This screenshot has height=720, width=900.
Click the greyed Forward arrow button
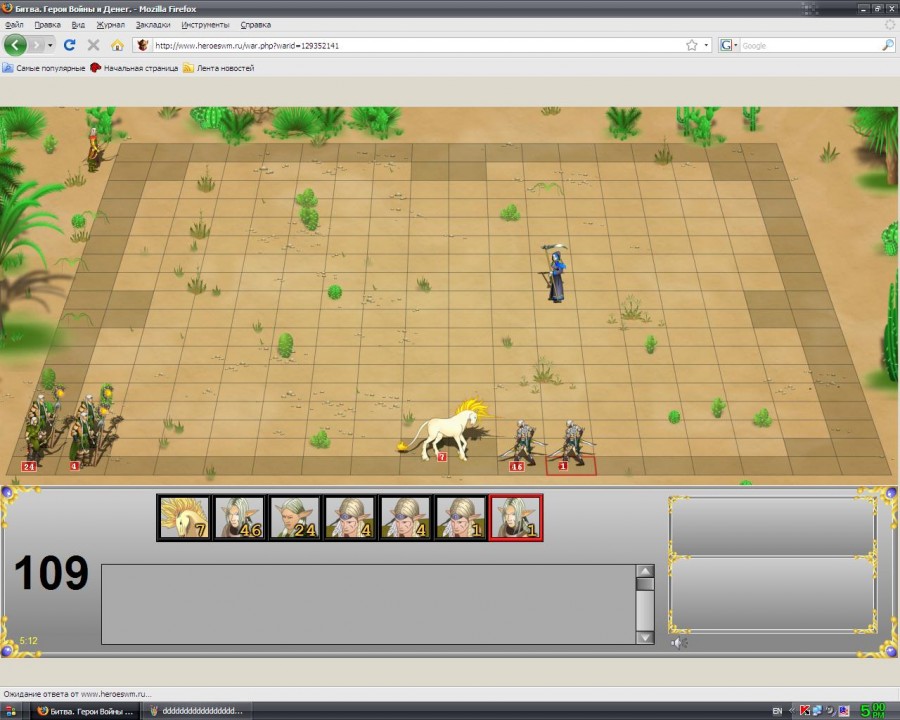click(37, 45)
